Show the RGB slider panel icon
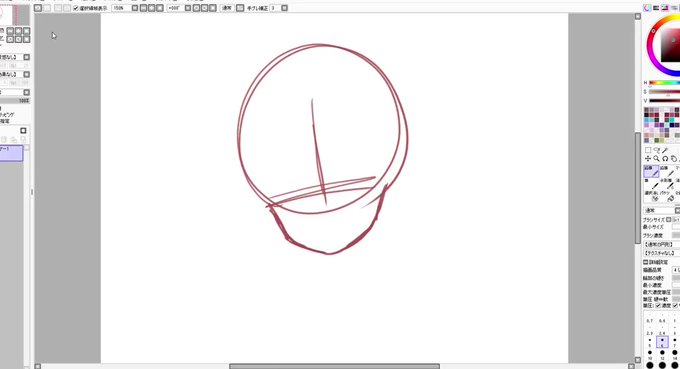The image size is (680, 369). pos(656,8)
